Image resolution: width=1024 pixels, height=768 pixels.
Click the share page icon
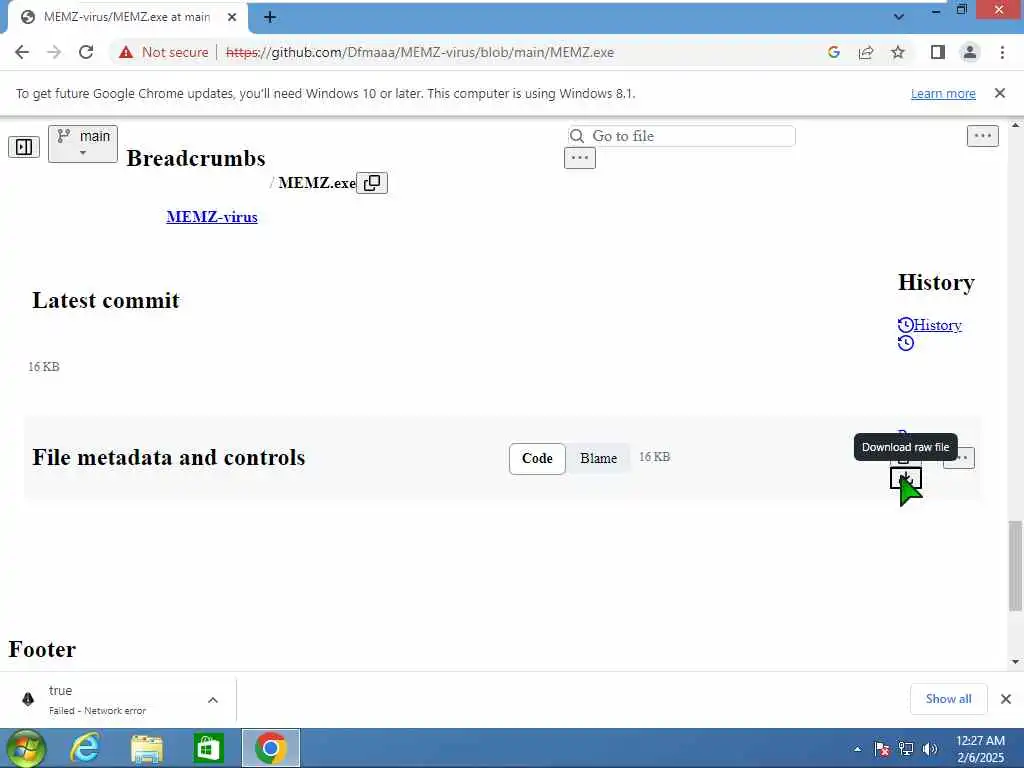(866, 52)
